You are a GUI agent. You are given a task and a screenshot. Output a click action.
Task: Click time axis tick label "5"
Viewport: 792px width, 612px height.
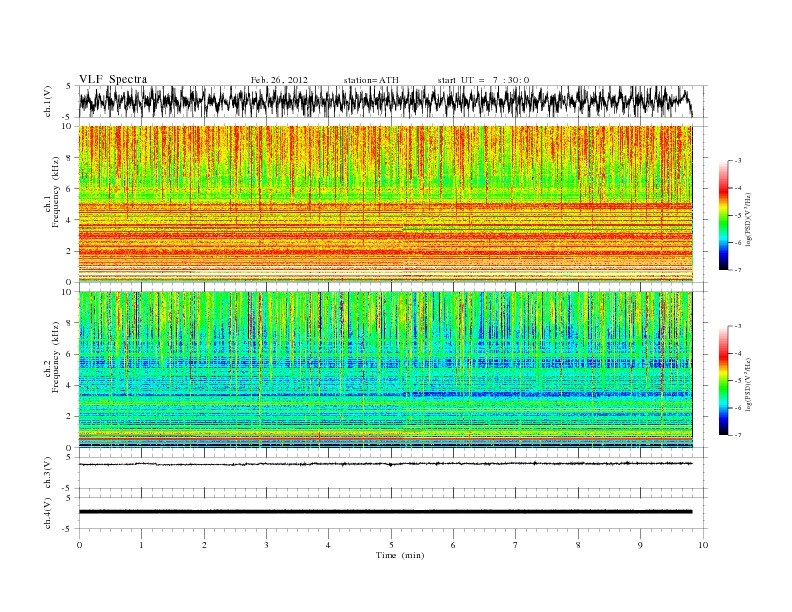tap(391, 545)
